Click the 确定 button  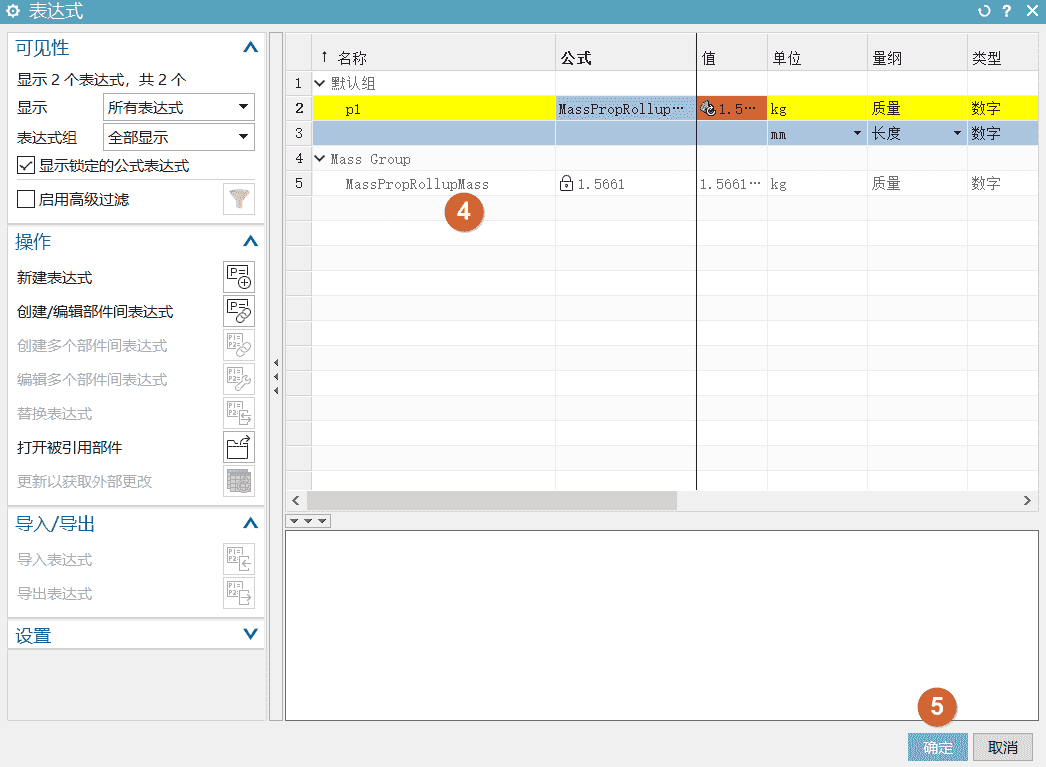click(937, 748)
